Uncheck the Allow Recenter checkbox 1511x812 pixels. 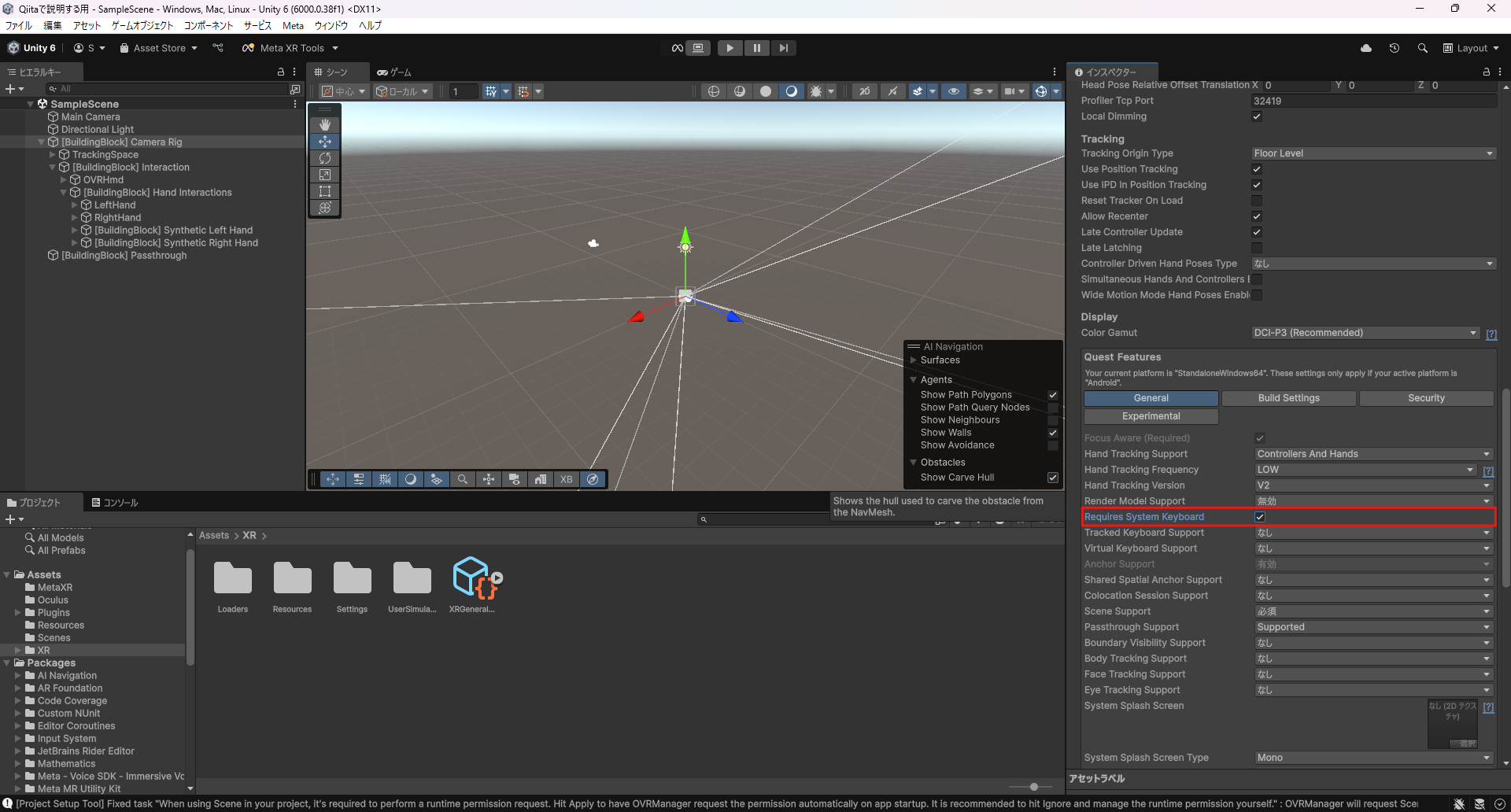click(x=1257, y=216)
